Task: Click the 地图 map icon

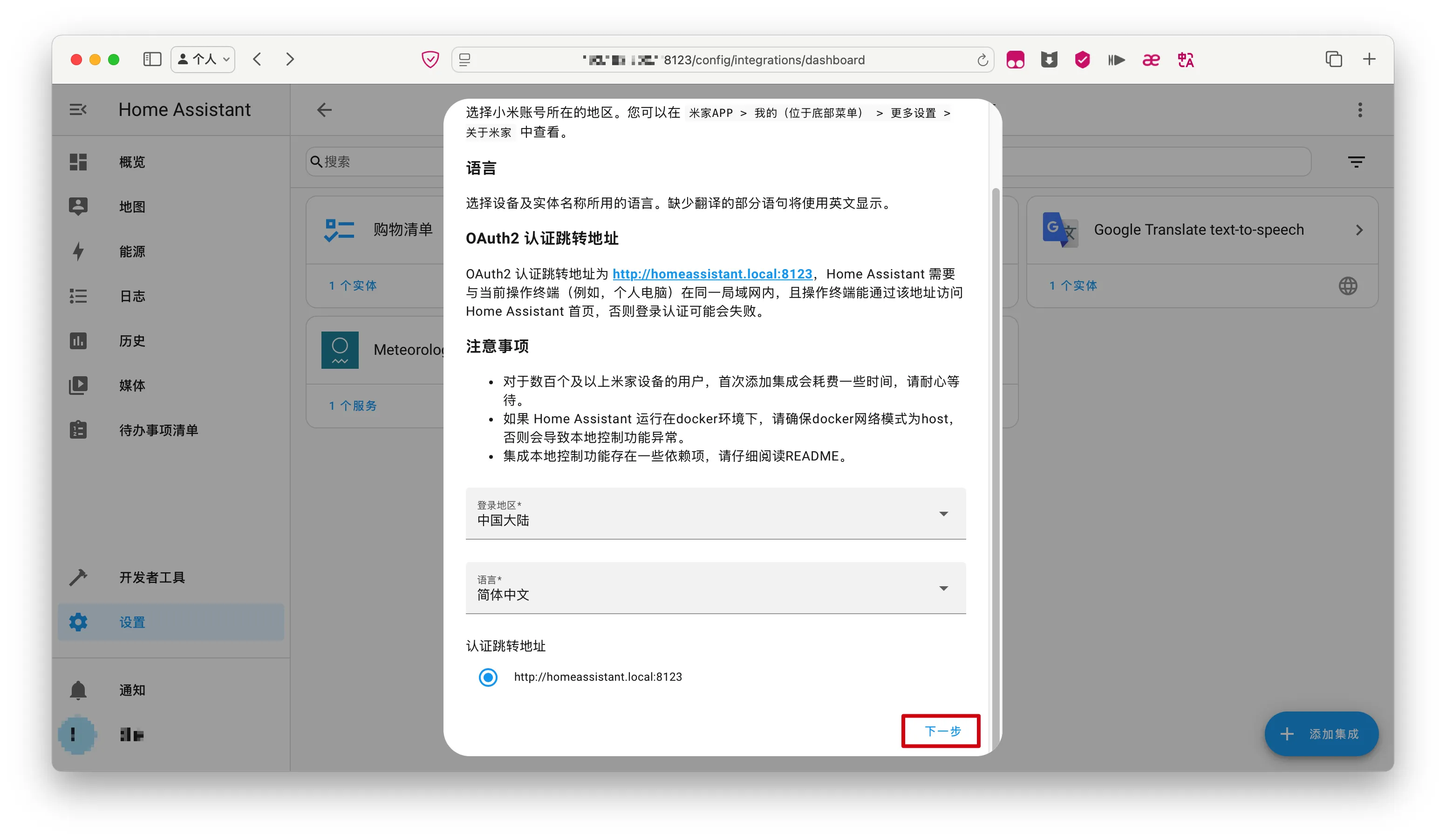Action: point(78,206)
